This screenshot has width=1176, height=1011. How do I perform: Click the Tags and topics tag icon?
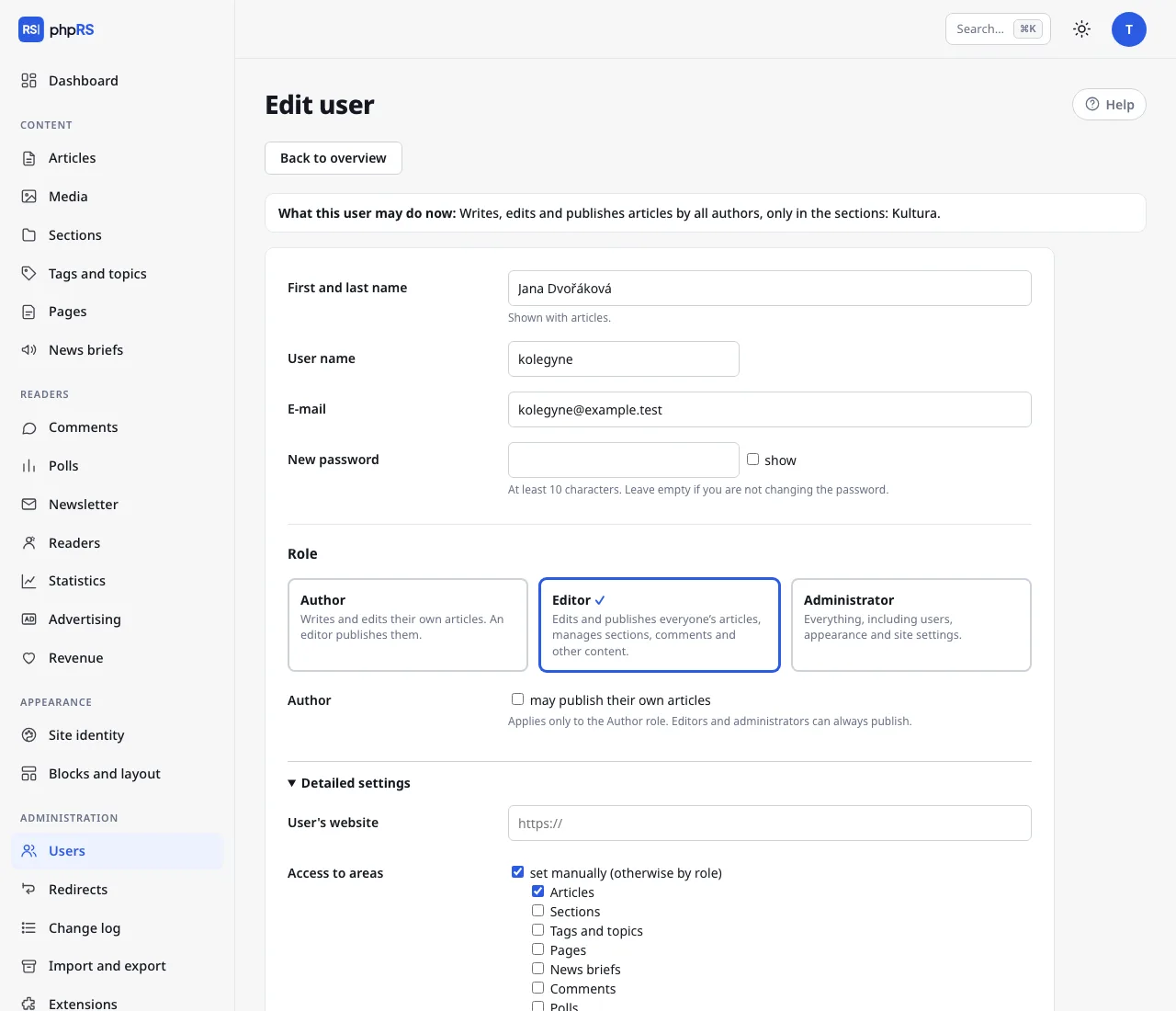click(29, 274)
